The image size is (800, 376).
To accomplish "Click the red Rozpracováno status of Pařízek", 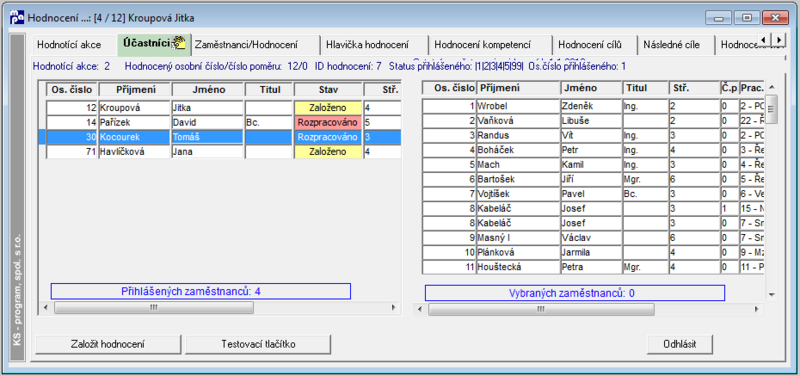I will tap(328, 123).
